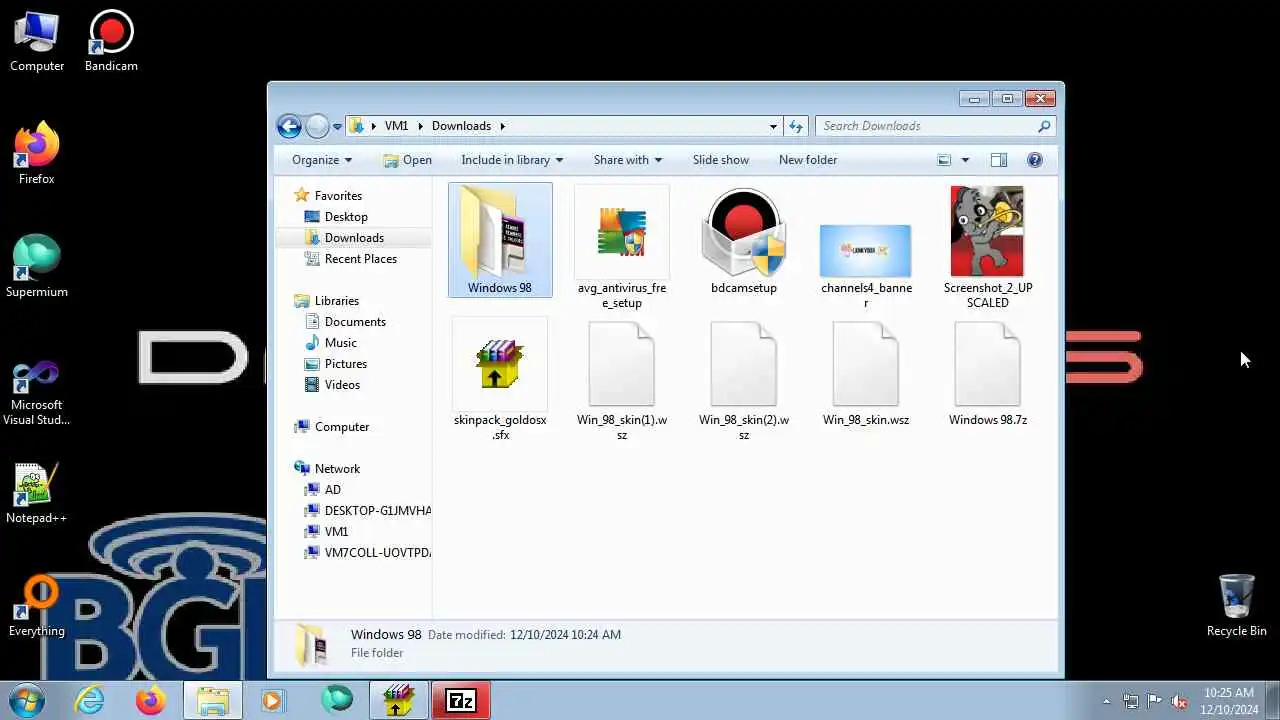This screenshot has width=1280, height=720.
Task: Select the Bandicam desktop shortcut
Action: click(111, 42)
